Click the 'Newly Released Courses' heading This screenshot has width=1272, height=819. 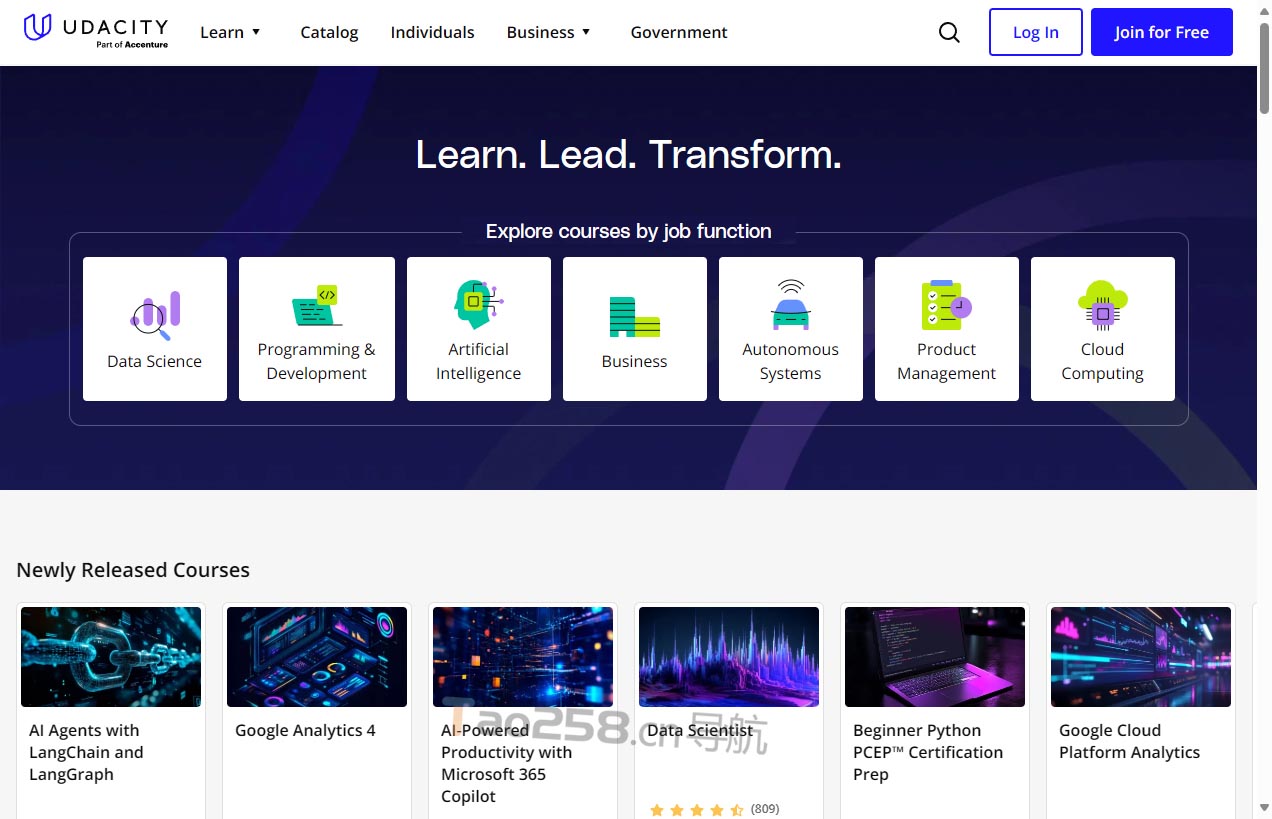coord(133,570)
